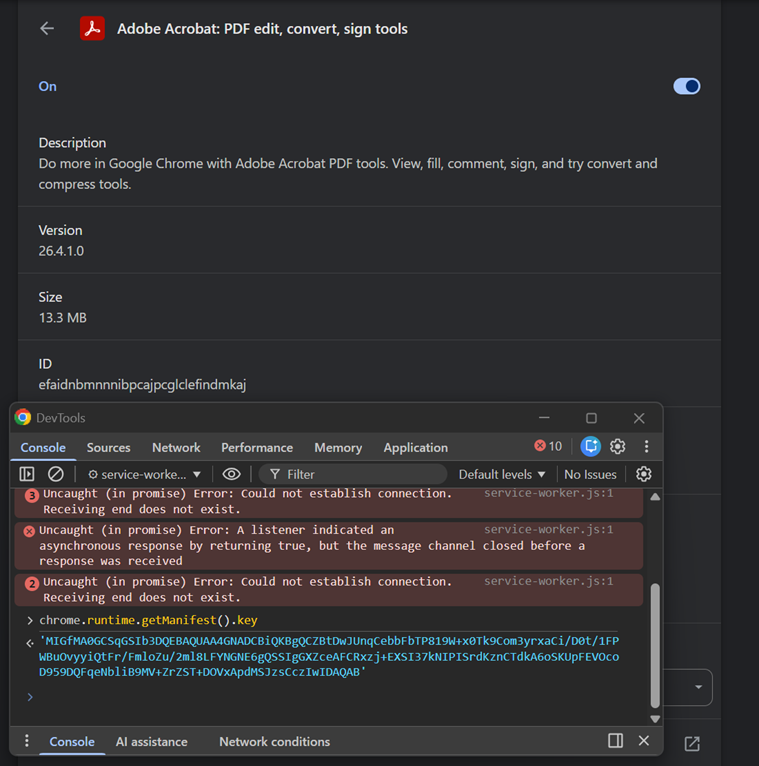This screenshot has height=766, width=759.
Task: Open the AI assistance blue icon
Action: coord(590,447)
